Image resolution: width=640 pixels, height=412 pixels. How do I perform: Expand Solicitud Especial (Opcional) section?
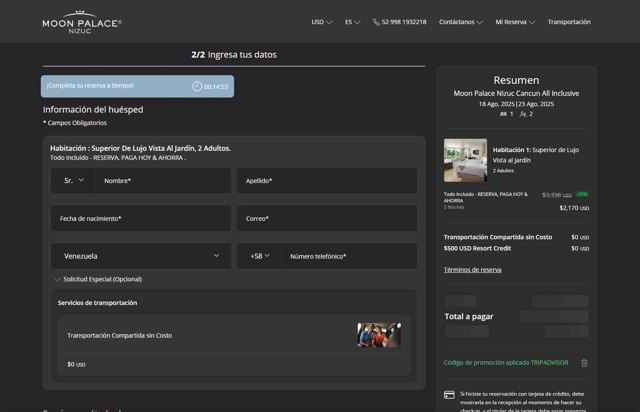[x=98, y=279]
